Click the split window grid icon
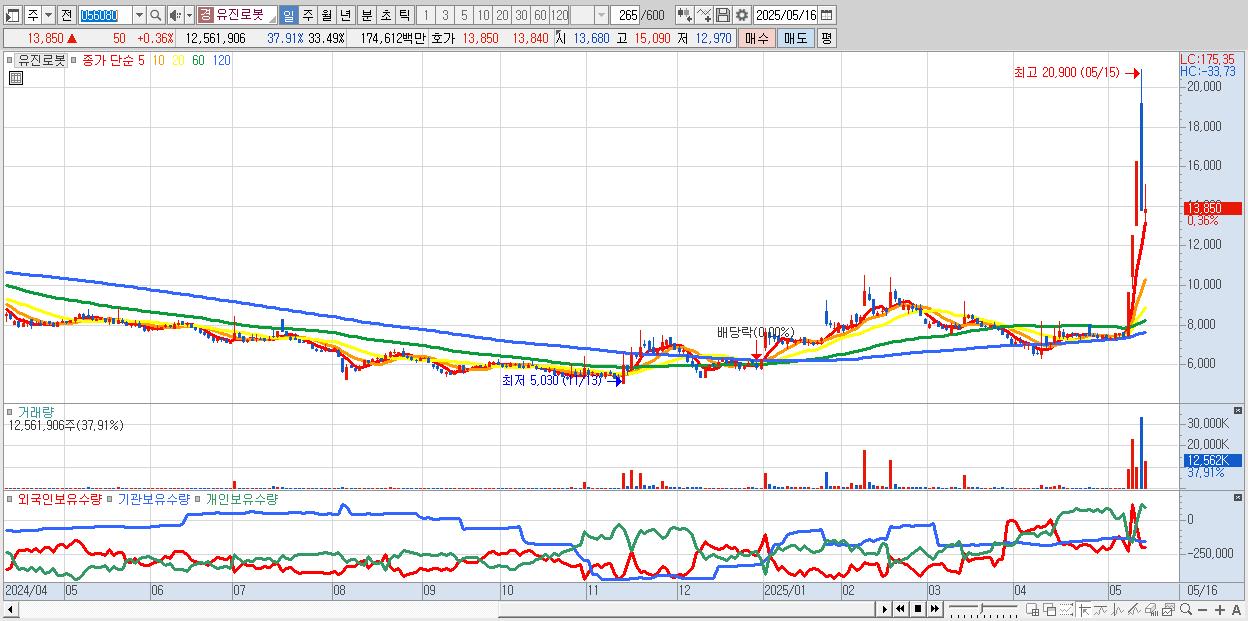 1033,609
